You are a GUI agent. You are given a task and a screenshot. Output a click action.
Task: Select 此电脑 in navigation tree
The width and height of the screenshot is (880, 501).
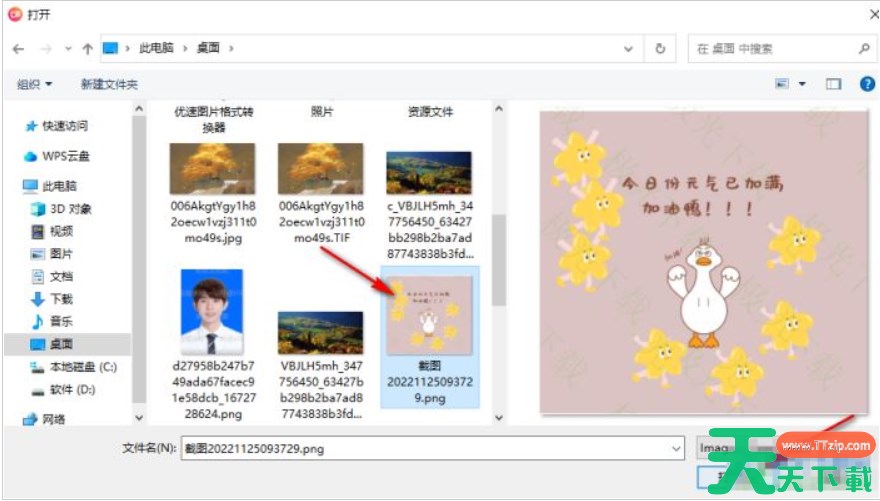coord(59,186)
